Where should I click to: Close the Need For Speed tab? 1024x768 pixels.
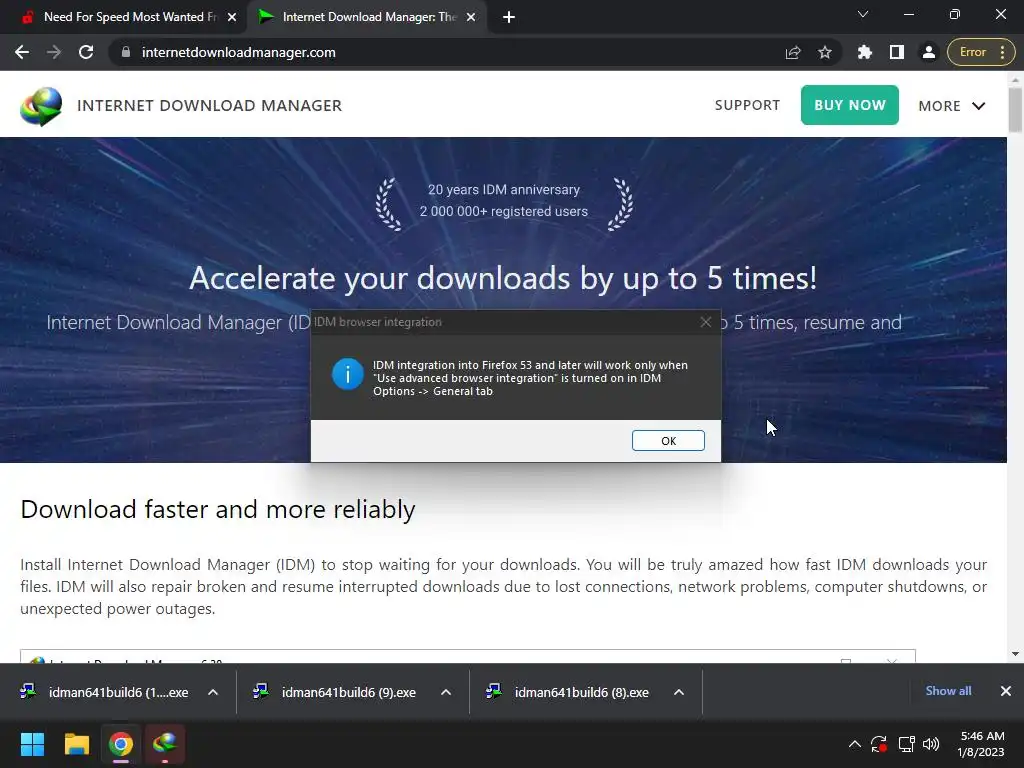point(232,17)
